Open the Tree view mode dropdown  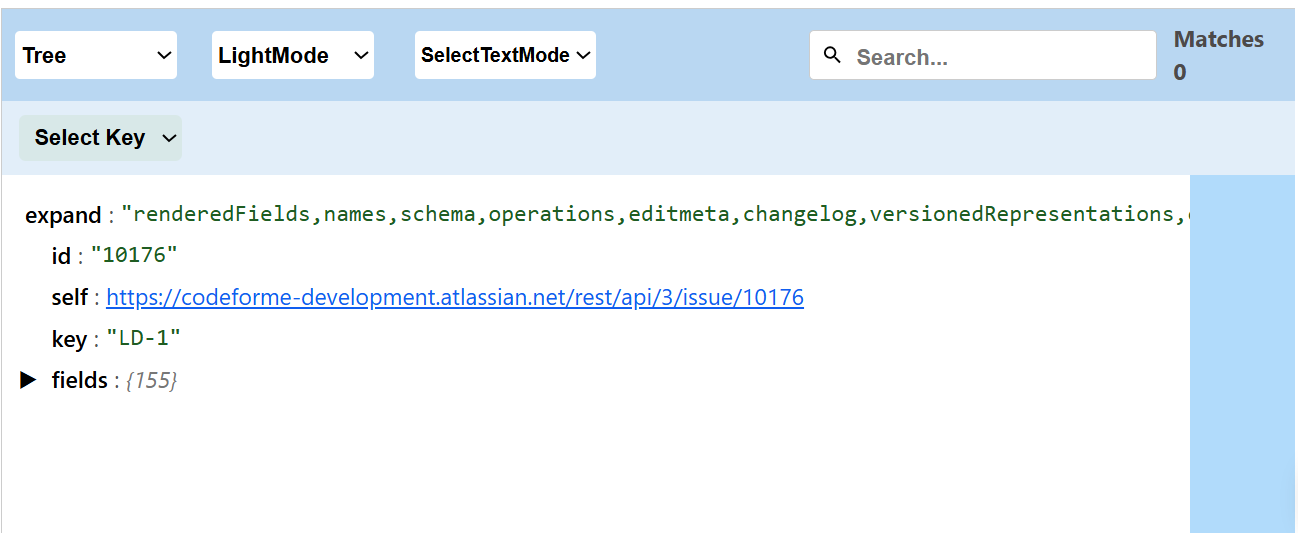[x=96, y=55]
